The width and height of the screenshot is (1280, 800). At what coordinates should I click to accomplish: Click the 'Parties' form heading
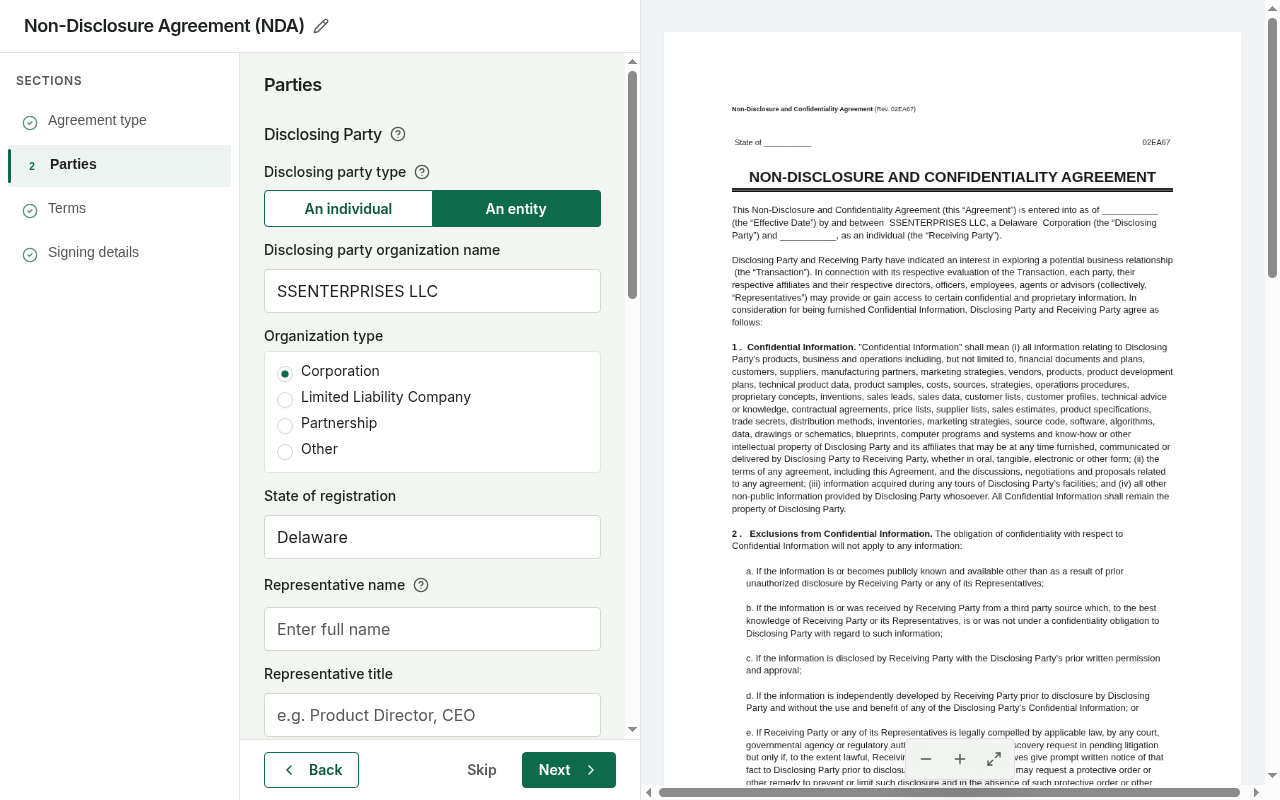pyautogui.click(x=293, y=85)
